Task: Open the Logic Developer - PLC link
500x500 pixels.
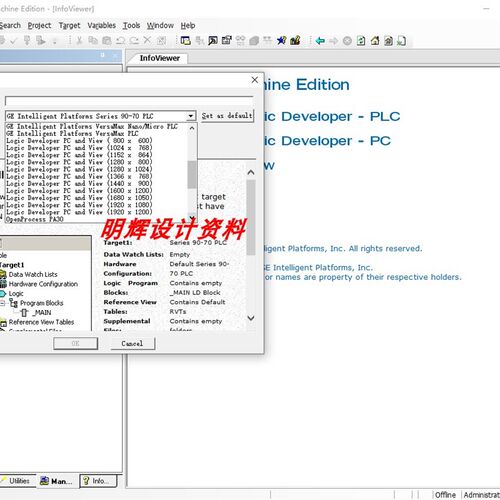Action: [332, 116]
